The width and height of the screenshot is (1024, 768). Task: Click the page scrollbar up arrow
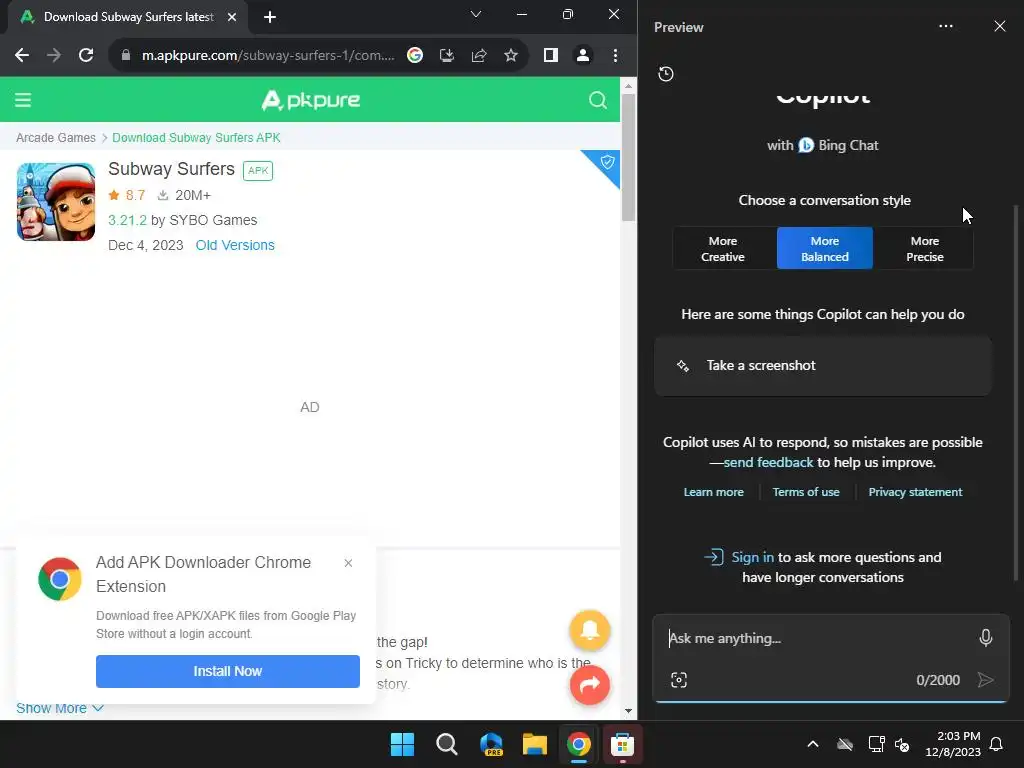[x=628, y=86]
